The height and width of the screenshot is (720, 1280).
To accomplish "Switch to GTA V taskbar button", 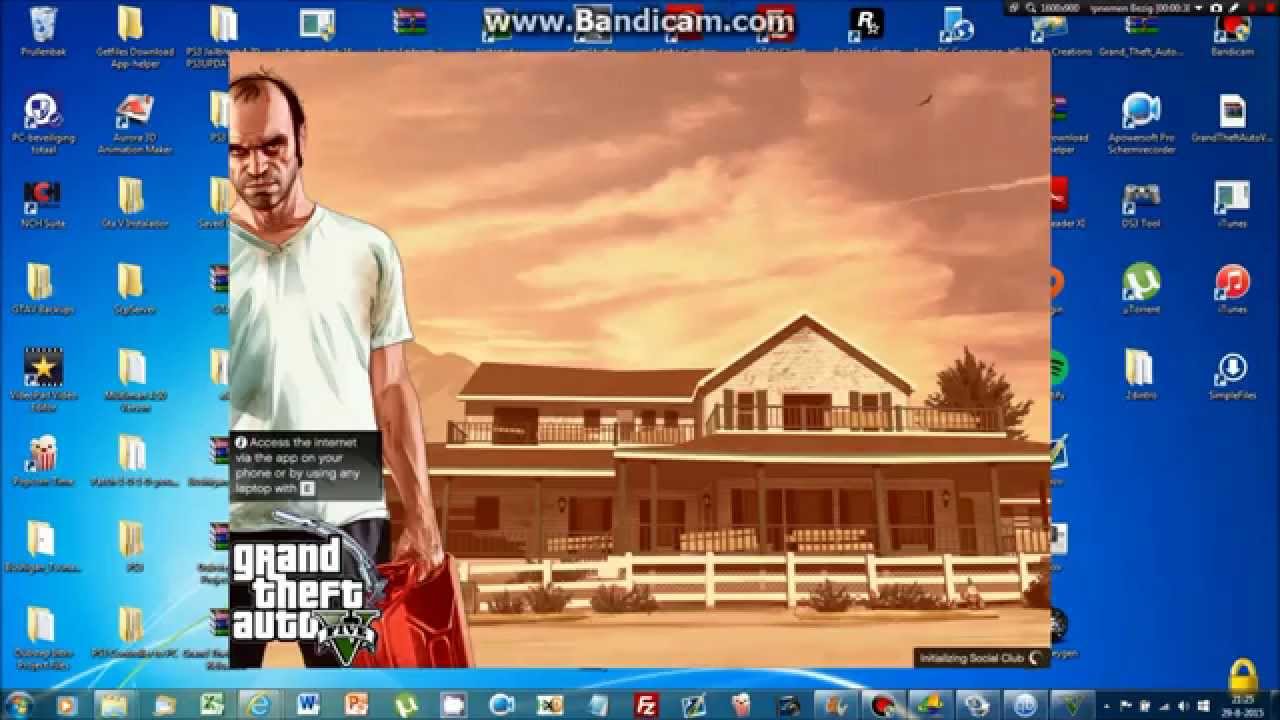I will click(1074, 704).
